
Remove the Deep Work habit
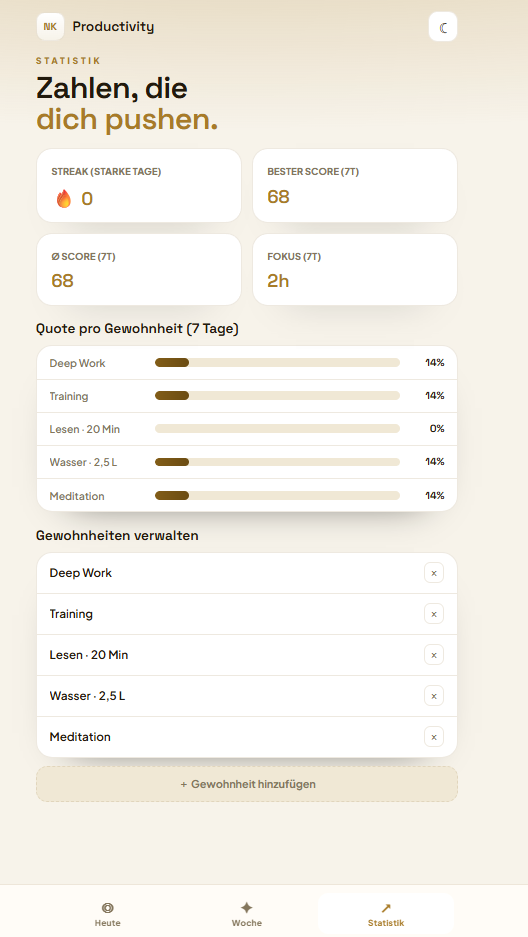tap(434, 573)
